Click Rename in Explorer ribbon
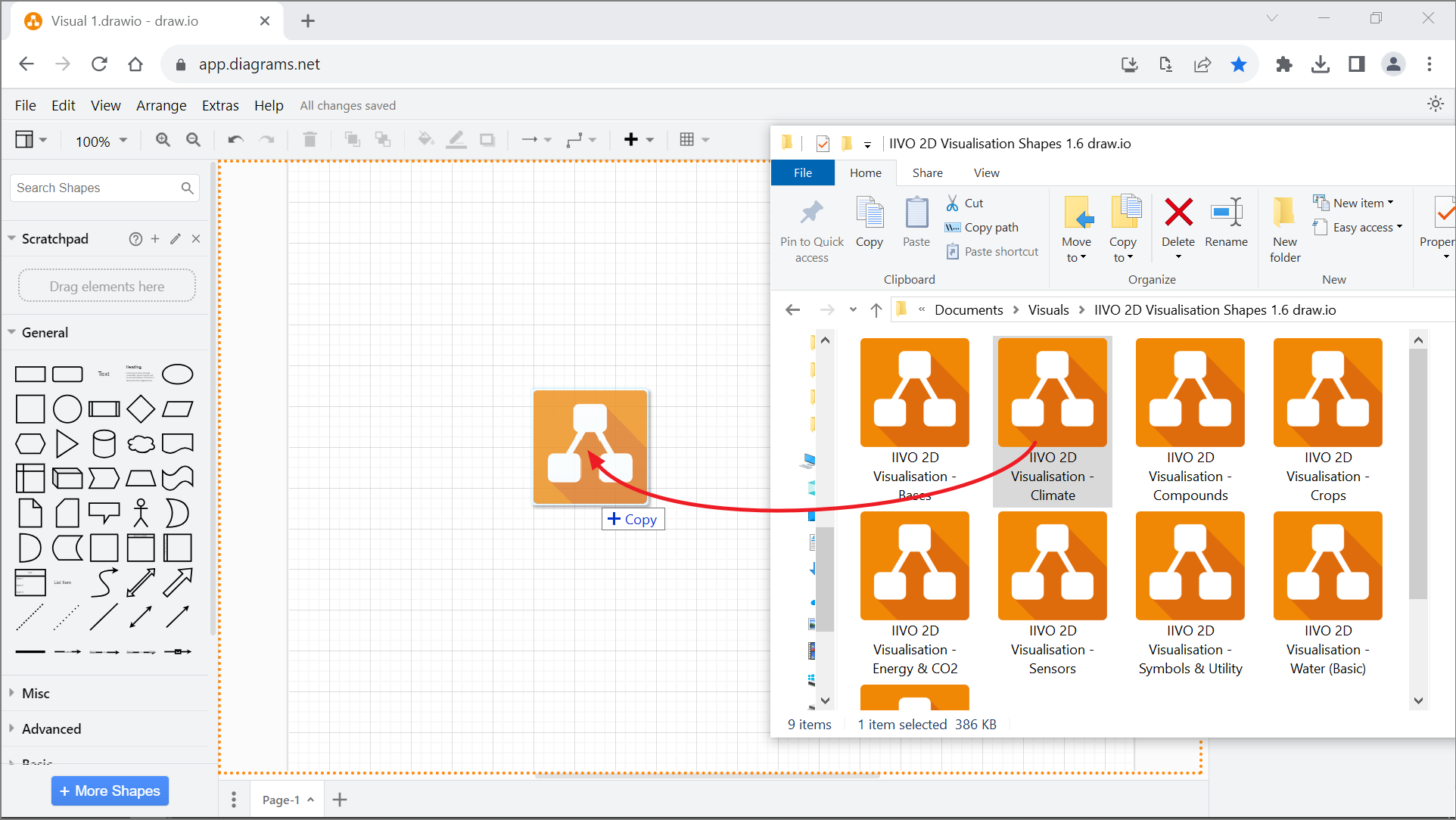The image size is (1456, 820). (x=1226, y=222)
